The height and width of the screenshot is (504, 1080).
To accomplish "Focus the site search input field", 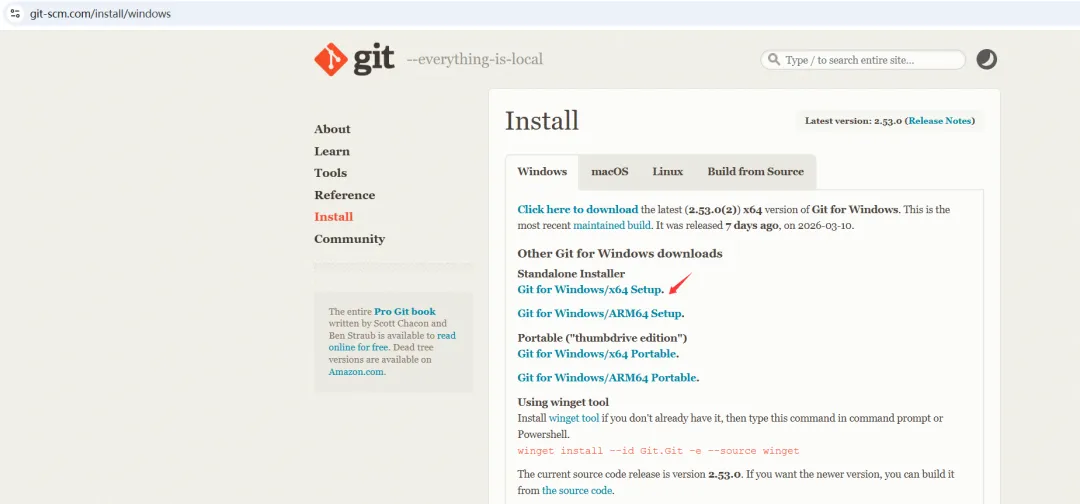I will pyautogui.click(x=863, y=60).
